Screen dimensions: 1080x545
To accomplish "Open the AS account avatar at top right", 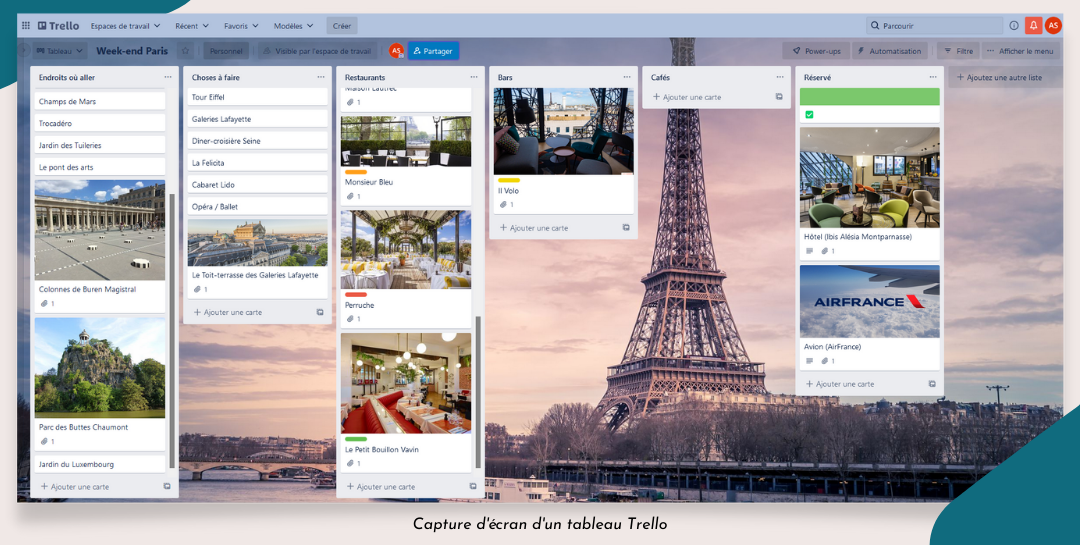I will pos(1053,26).
